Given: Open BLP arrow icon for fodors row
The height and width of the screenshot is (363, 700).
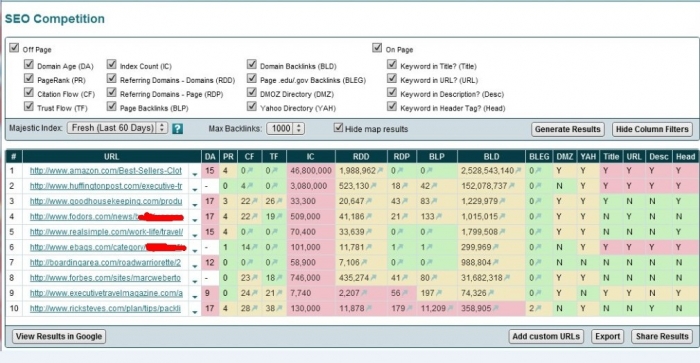Looking at the screenshot, I should (x=439, y=217).
